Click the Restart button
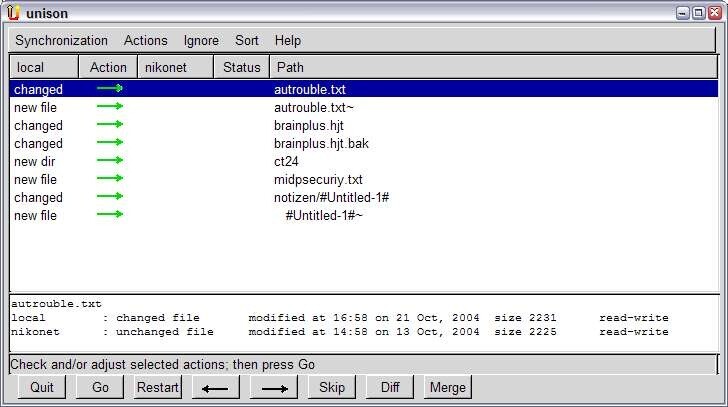This screenshot has height=407, width=728. 158,387
